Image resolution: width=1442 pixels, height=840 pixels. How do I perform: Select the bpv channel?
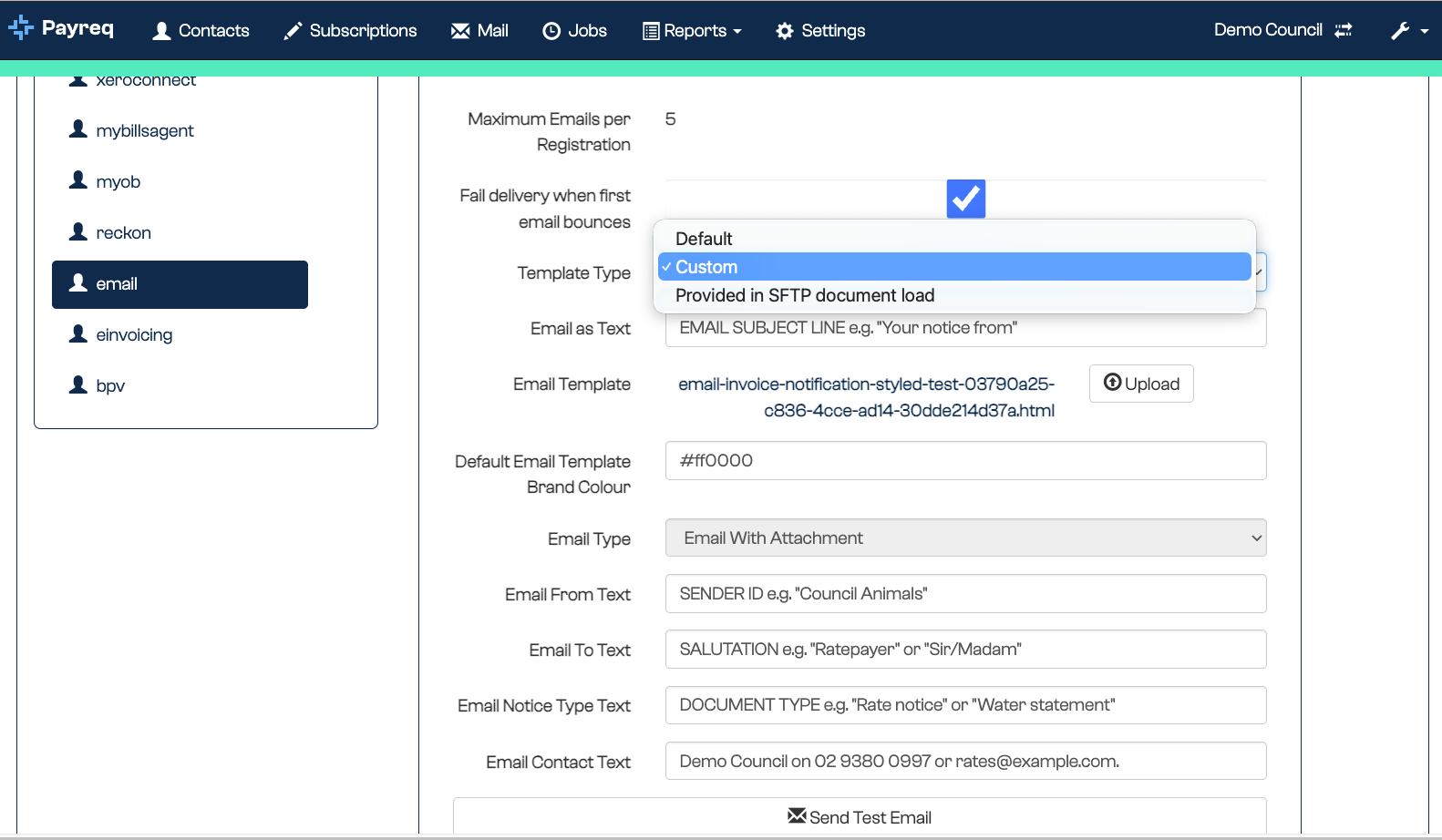pos(180,385)
